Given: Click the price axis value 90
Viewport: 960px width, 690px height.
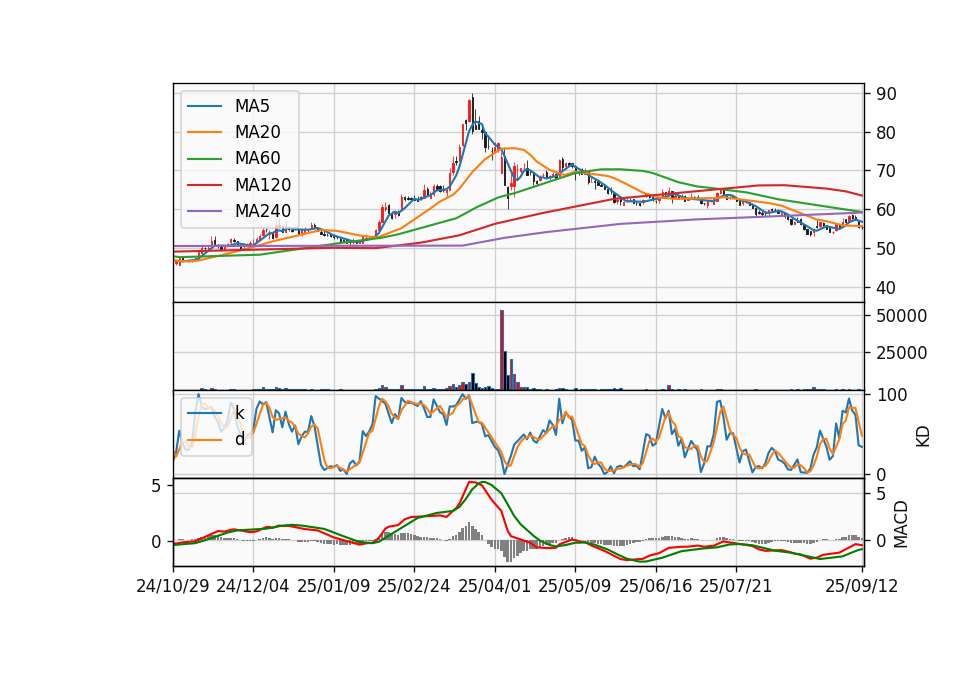Looking at the screenshot, I should (x=887, y=94).
